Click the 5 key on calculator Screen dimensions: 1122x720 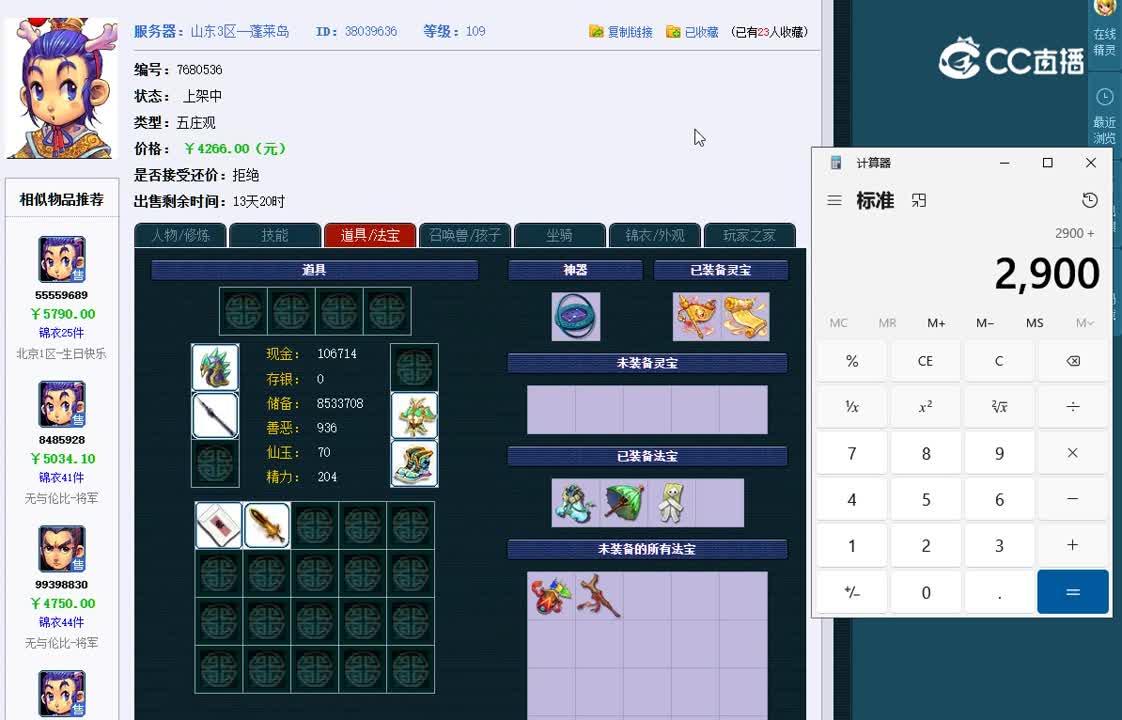pos(925,499)
